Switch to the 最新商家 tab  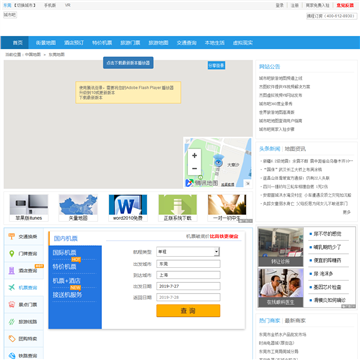pos(295,321)
